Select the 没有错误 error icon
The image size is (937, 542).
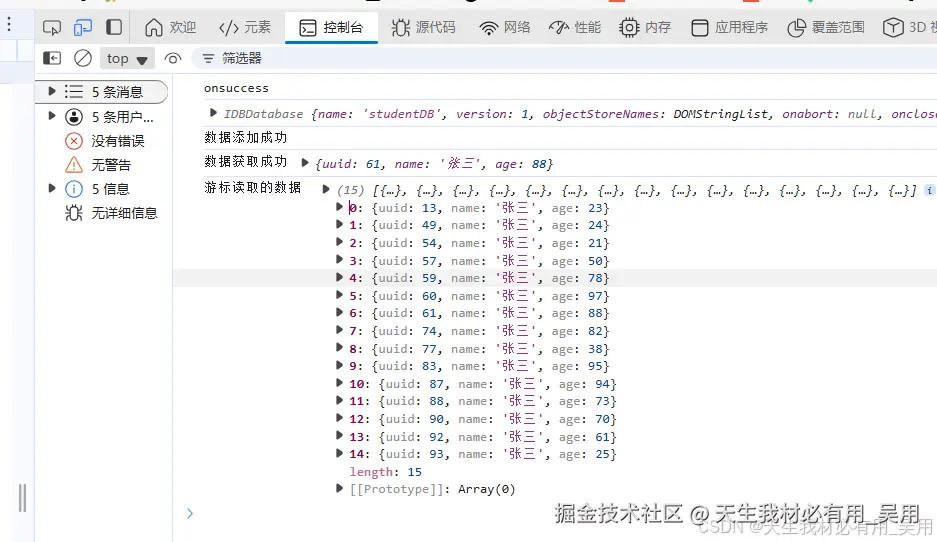pyautogui.click(x=74, y=141)
